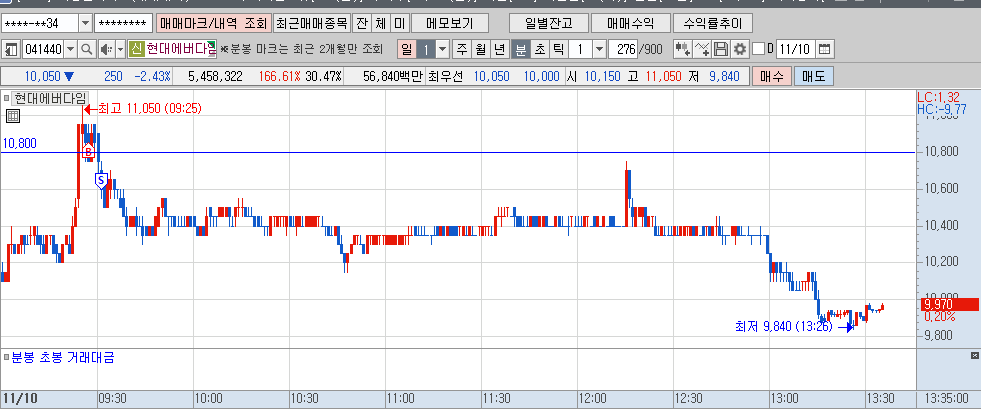Expand the daily interval dropdown after 일 1

[x=443, y=49]
